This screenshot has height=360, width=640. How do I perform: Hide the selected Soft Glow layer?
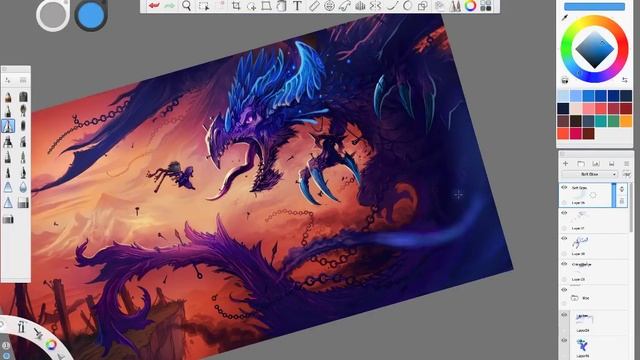pos(564,188)
